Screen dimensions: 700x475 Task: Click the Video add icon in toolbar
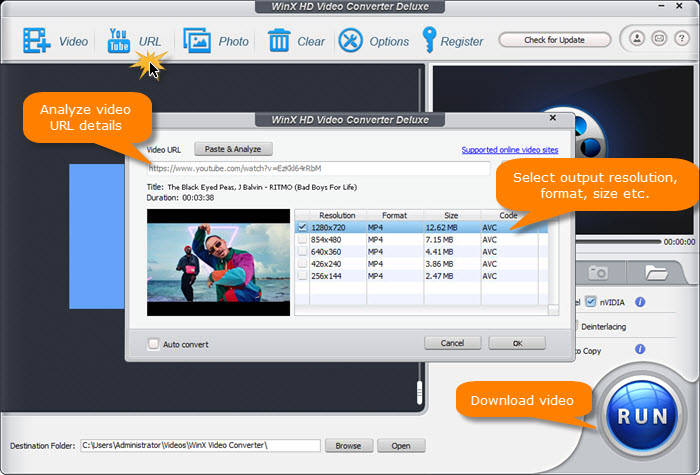37,41
